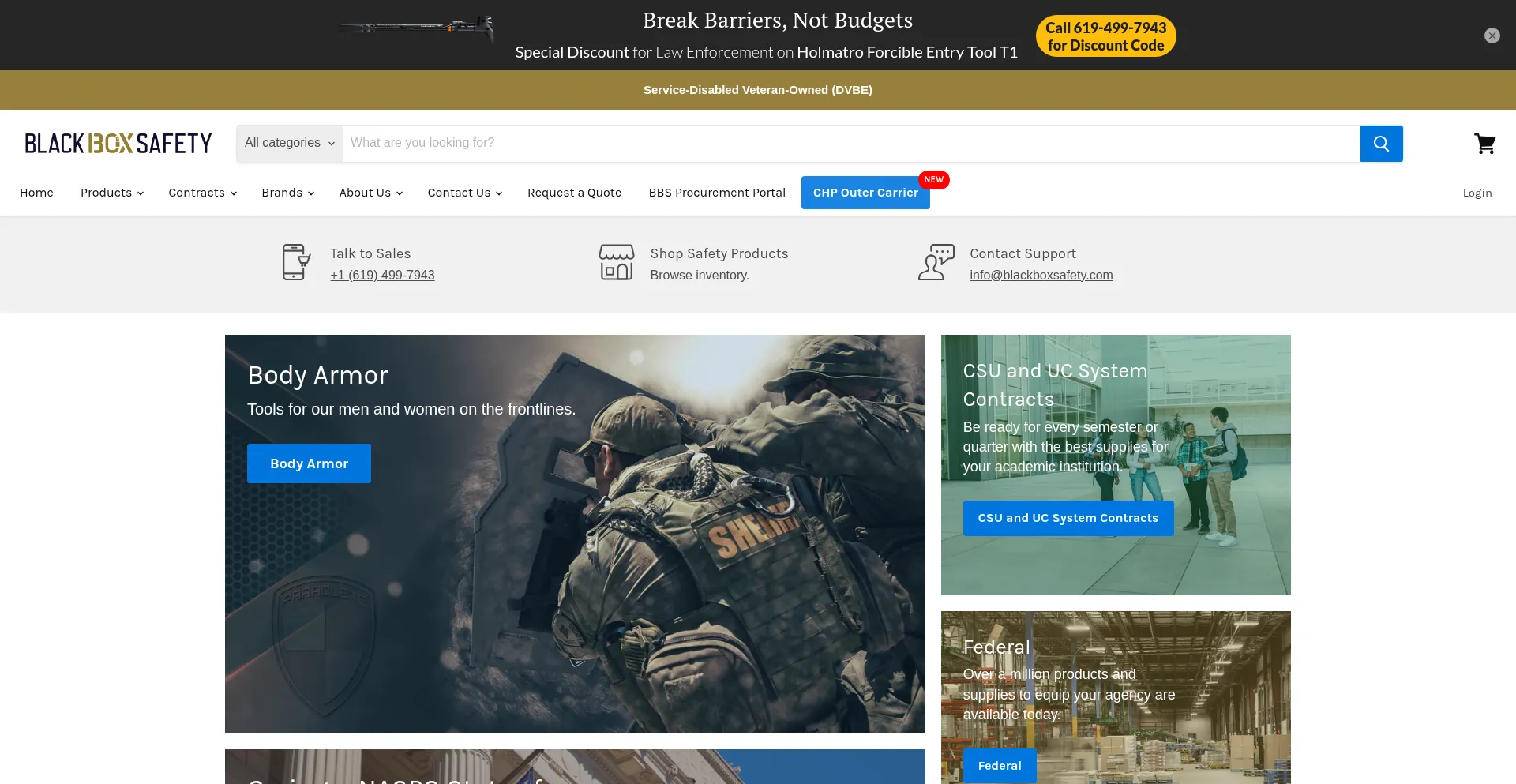Close the promotional banner
Image resolution: width=1516 pixels, height=784 pixels.
[1492, 36]
